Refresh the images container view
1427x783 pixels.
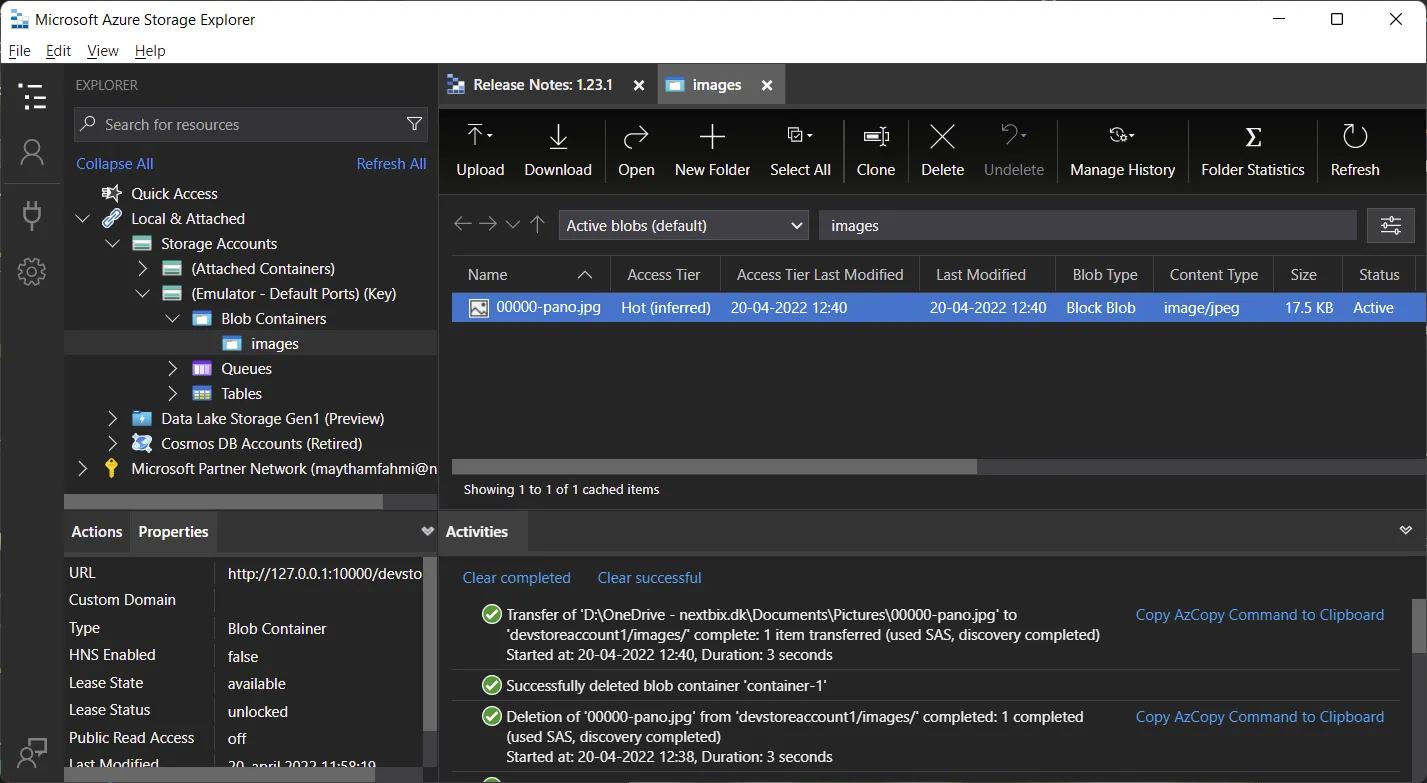tap(1354, 150)
